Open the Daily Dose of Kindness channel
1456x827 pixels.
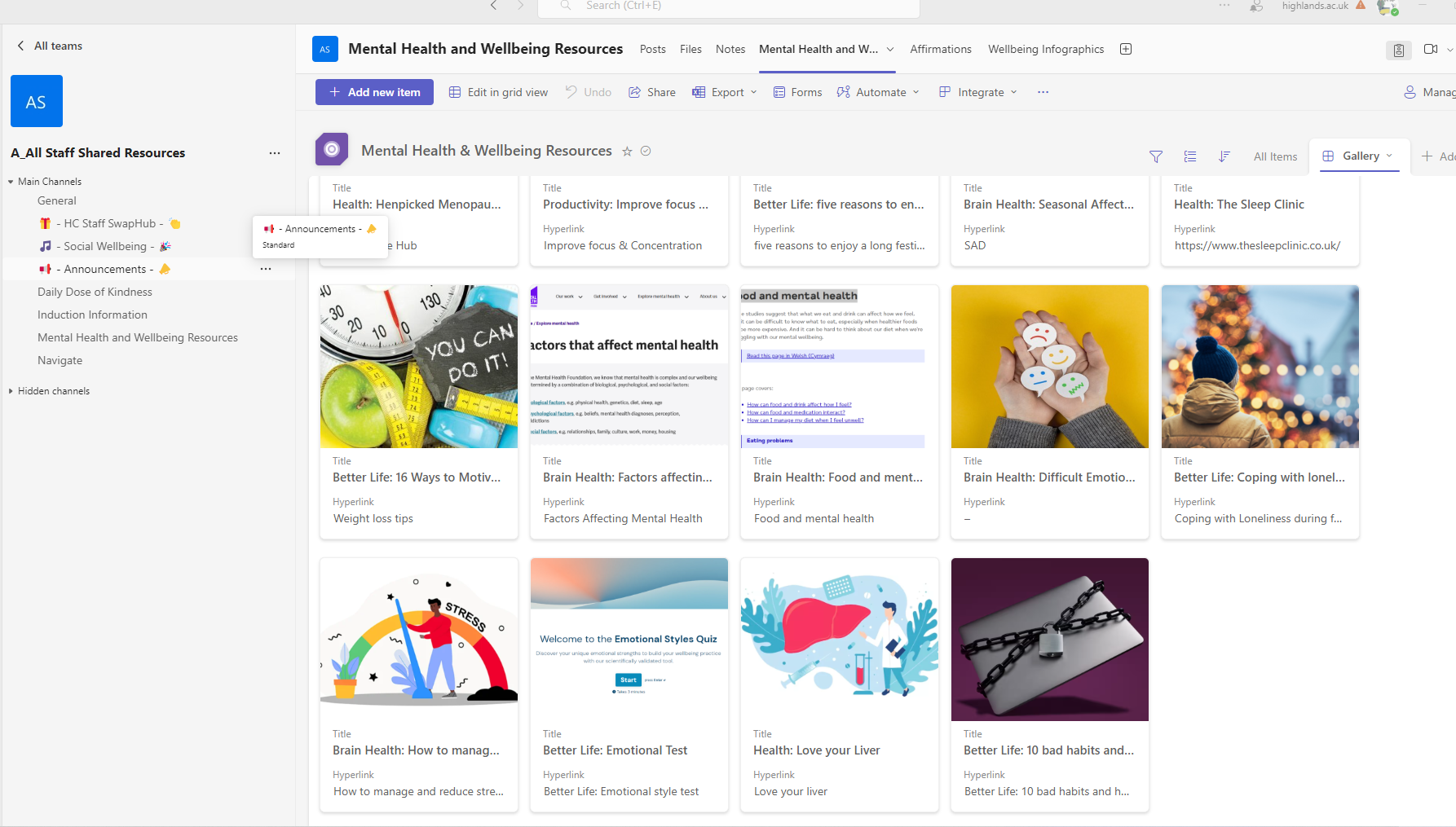coord(95,292)
